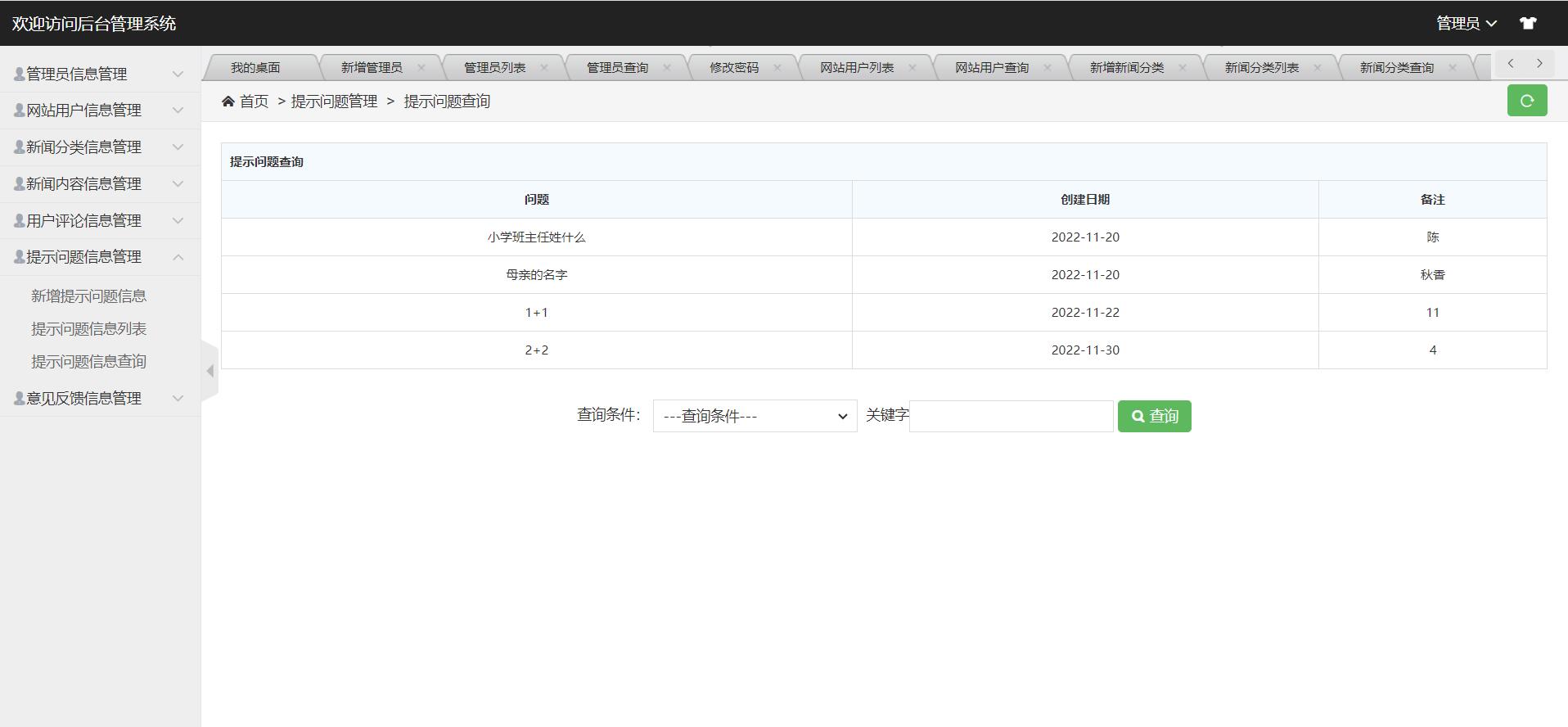
Task: Select the 母亲的名字 cell
Action: pos(537,274)
